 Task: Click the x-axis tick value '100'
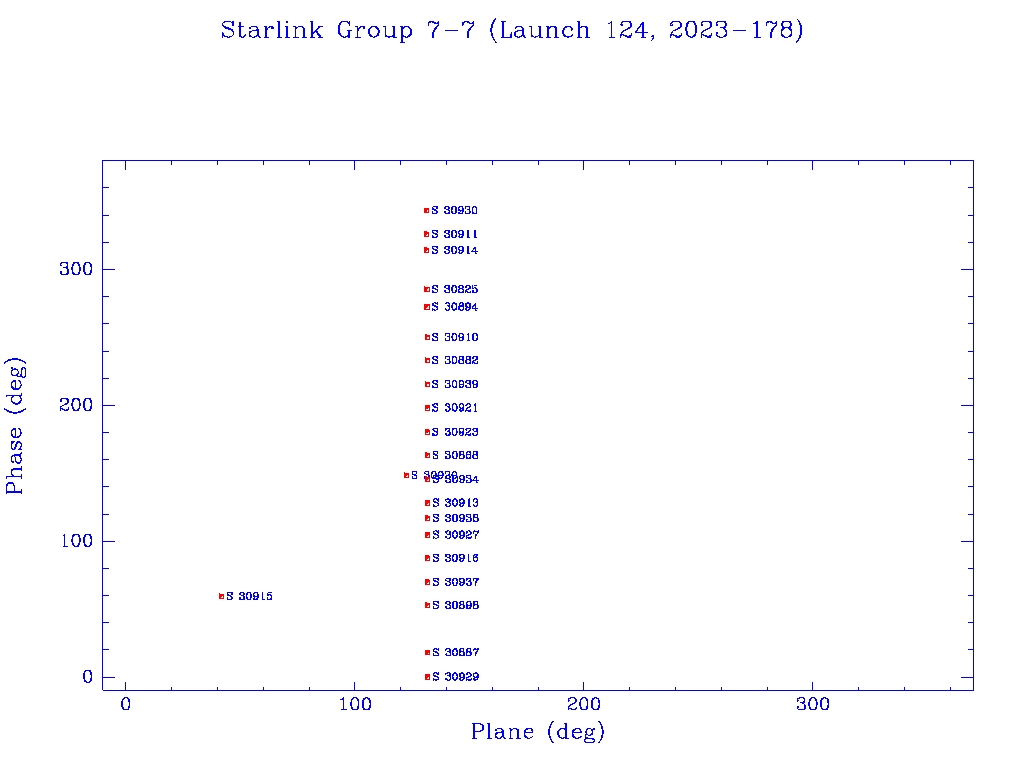tap(355, 704)
